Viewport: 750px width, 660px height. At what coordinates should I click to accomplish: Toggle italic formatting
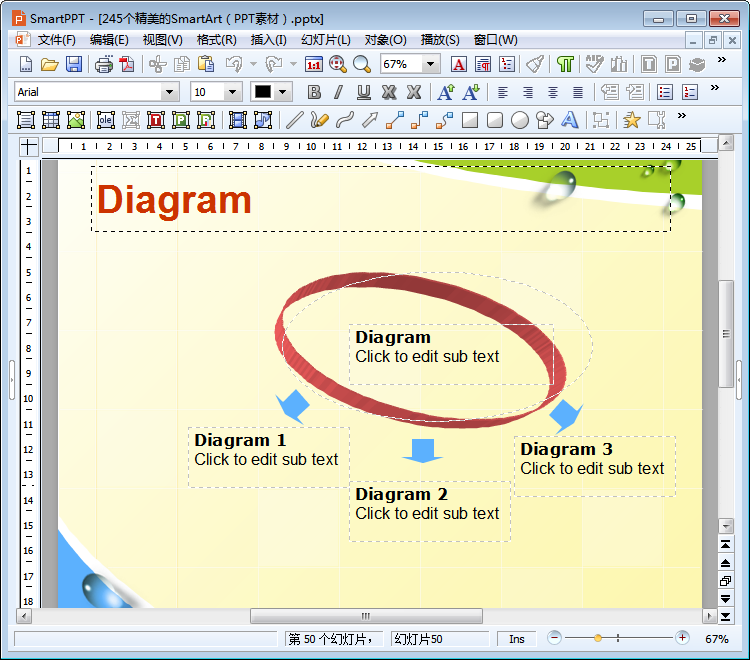click(x=338, y=92)
